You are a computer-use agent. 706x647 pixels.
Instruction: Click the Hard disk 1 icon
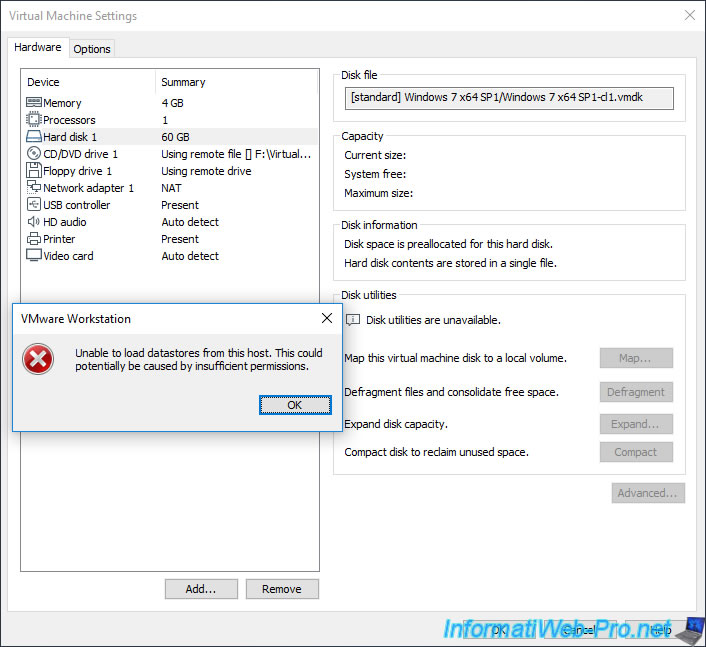tap(34, 136)
